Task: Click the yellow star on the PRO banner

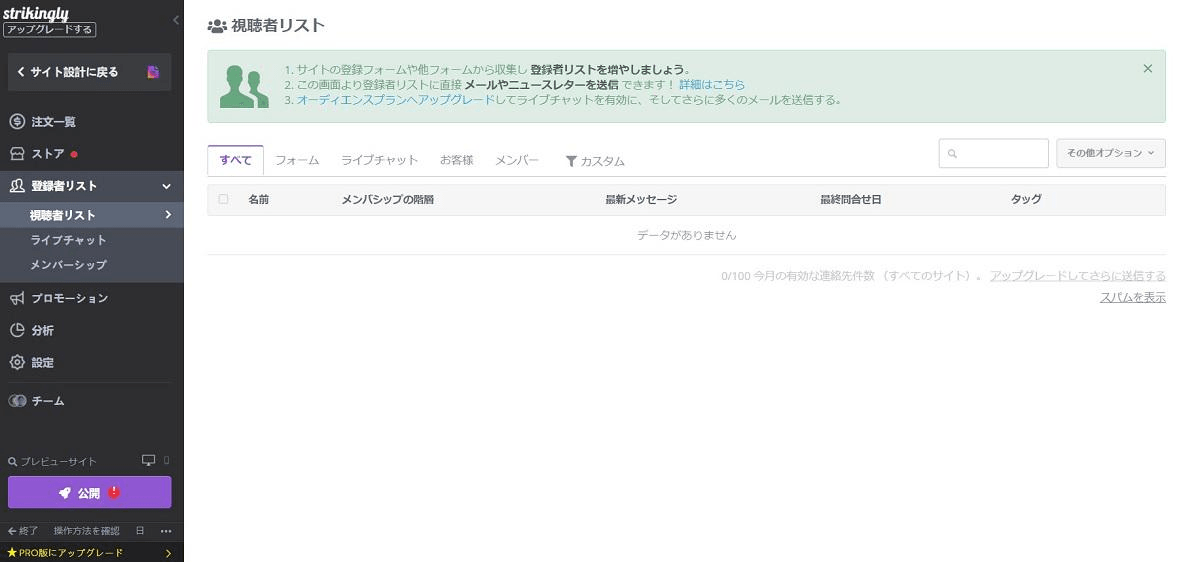Action: pyautogui.click(x=11, y=552)
